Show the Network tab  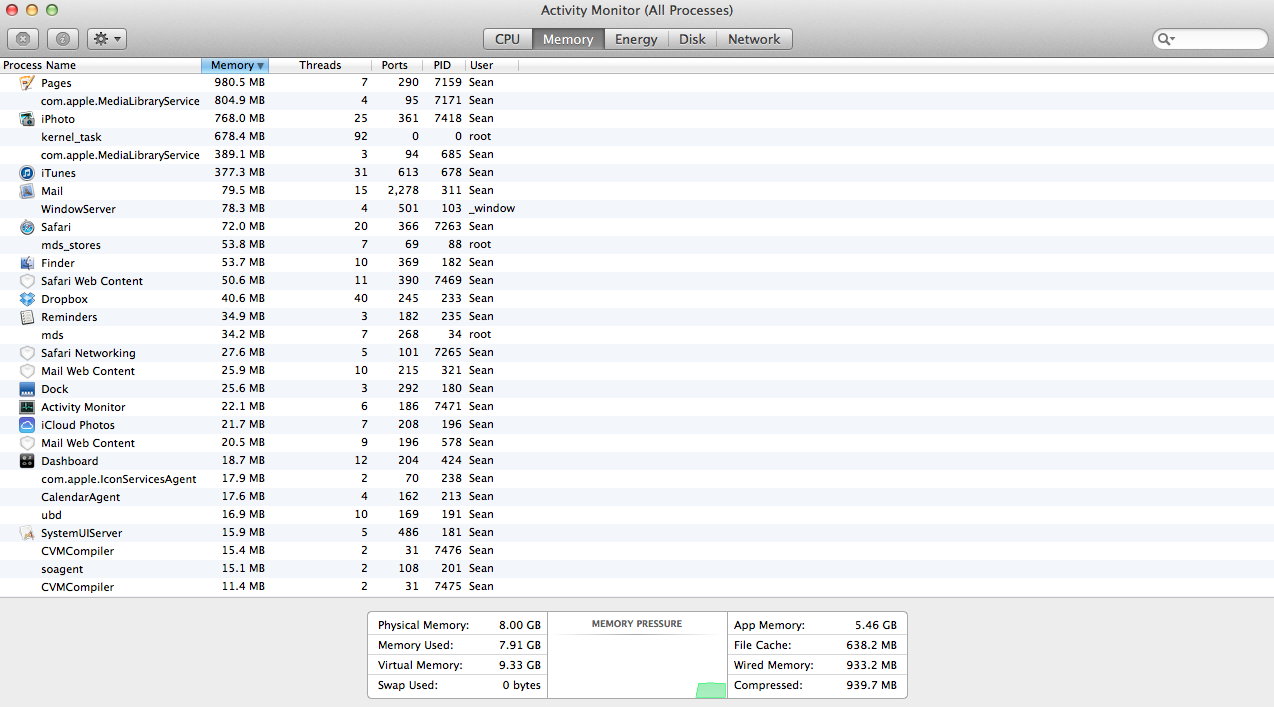pos(754,39)
